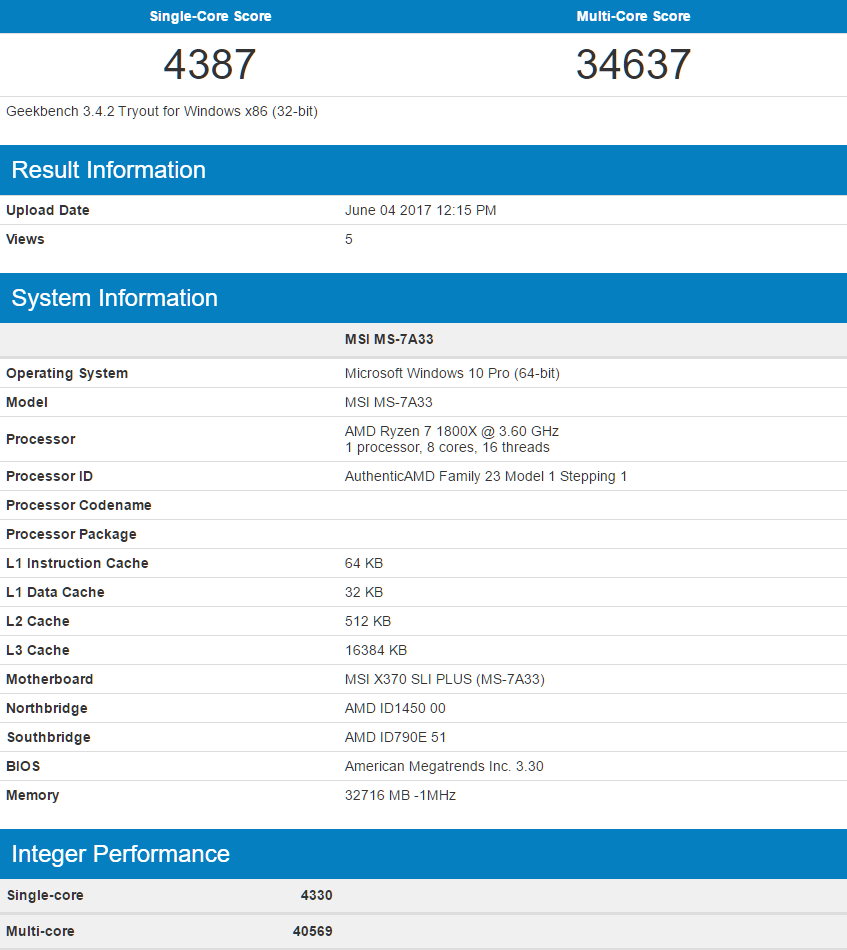Select Microsoft Windows 10 Pro operating system value
847x950 pixels.
[x=452, y=373]
